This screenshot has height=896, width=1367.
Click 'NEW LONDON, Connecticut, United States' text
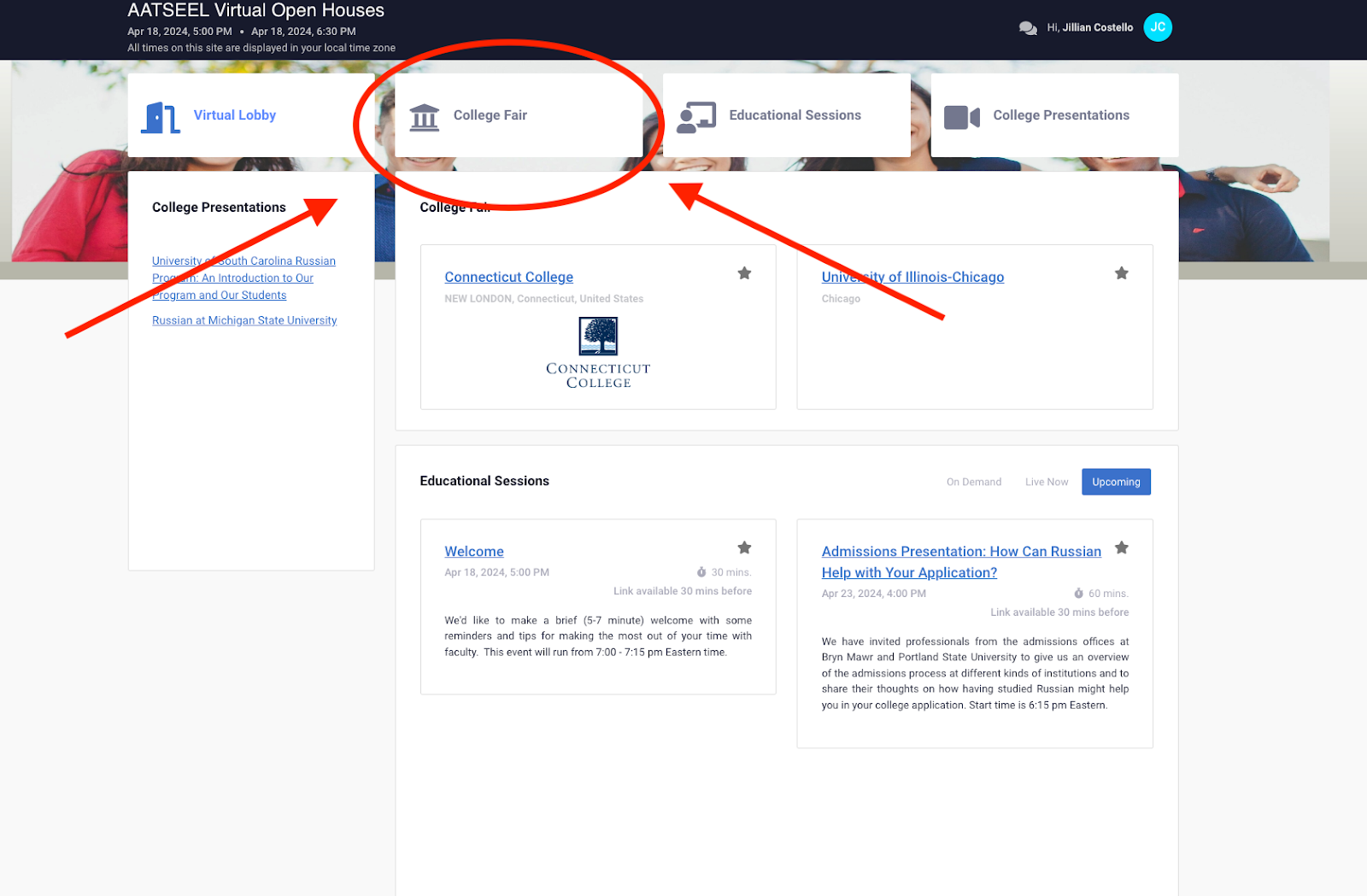pyautogui.click(x=543, y=299)
